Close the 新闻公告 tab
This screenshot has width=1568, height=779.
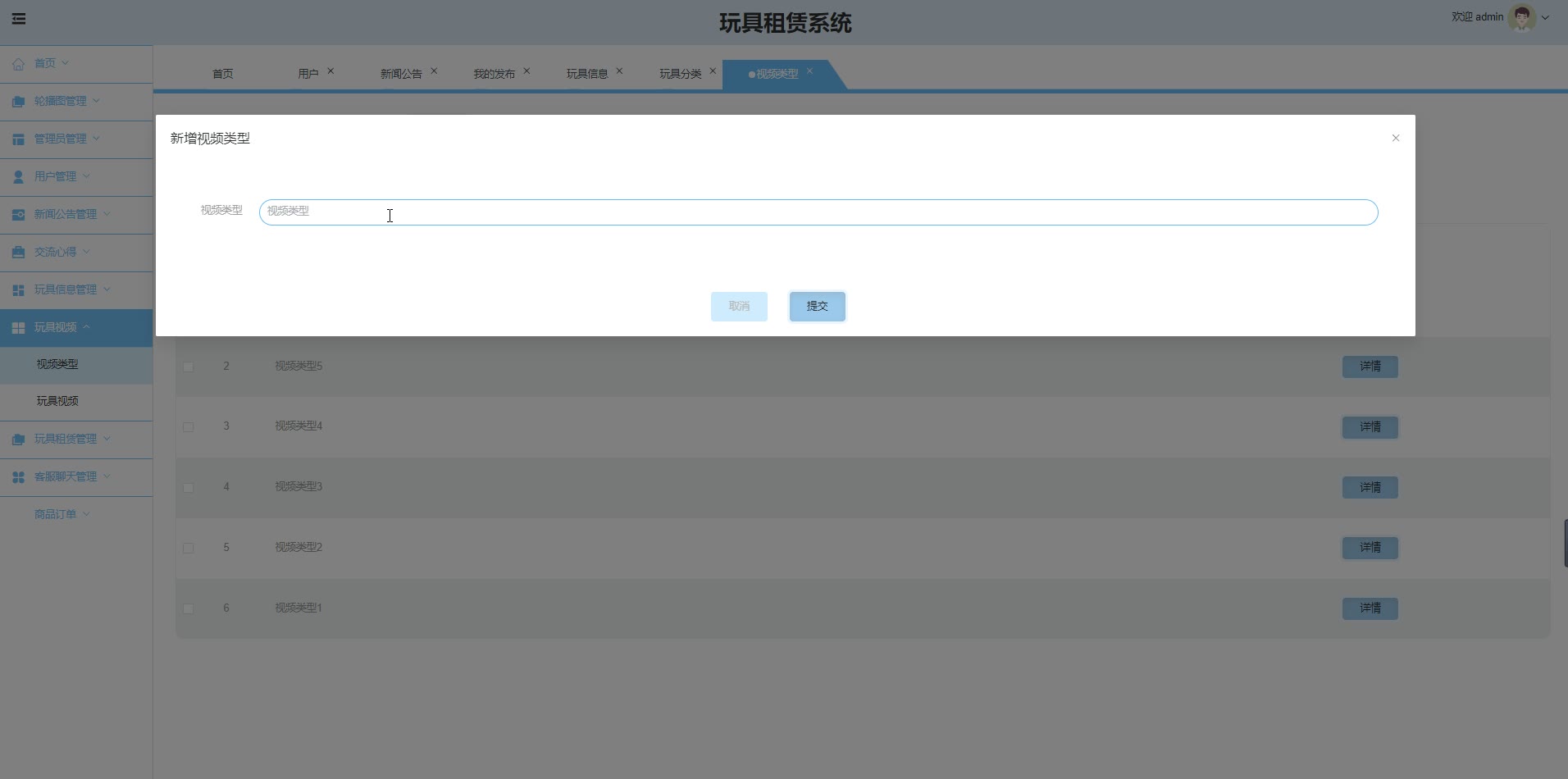[x=434, y=71]
